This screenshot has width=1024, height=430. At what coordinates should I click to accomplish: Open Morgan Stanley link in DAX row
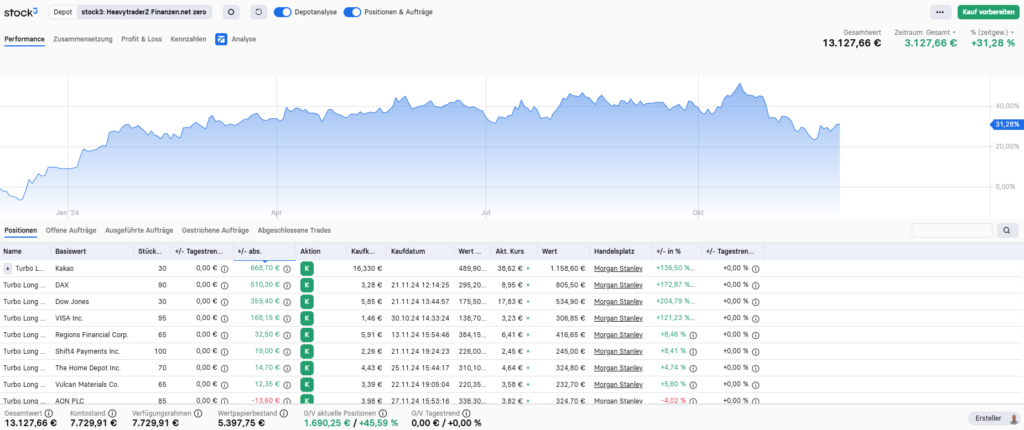(x=618, y=285)
